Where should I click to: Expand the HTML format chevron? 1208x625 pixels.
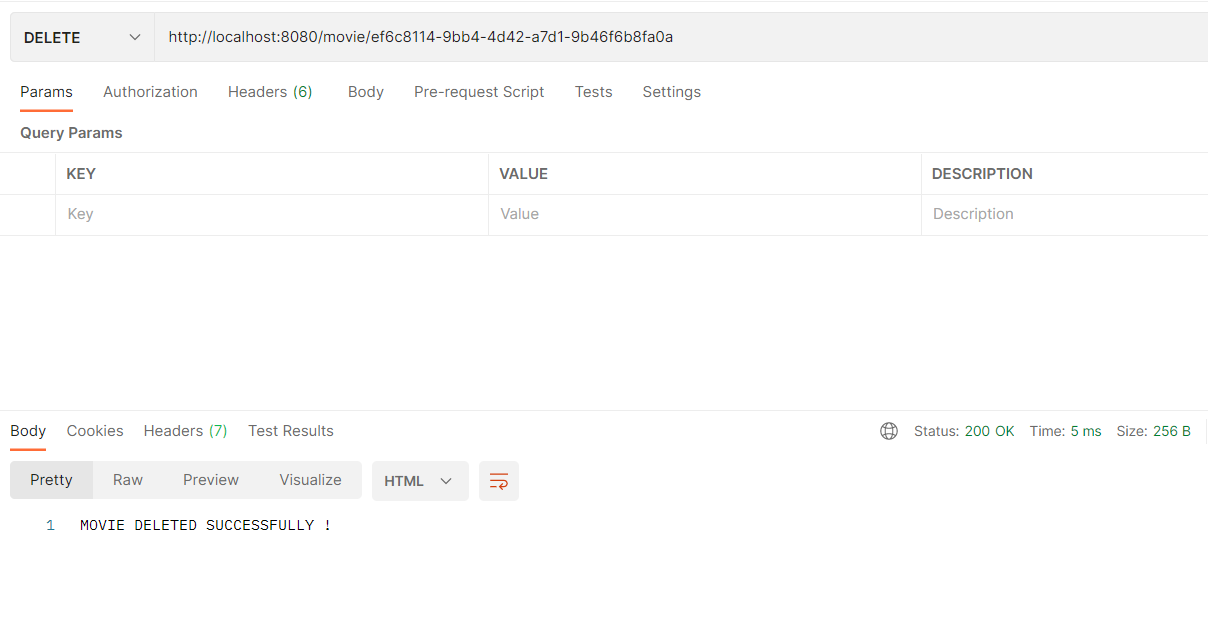[446, 481]
